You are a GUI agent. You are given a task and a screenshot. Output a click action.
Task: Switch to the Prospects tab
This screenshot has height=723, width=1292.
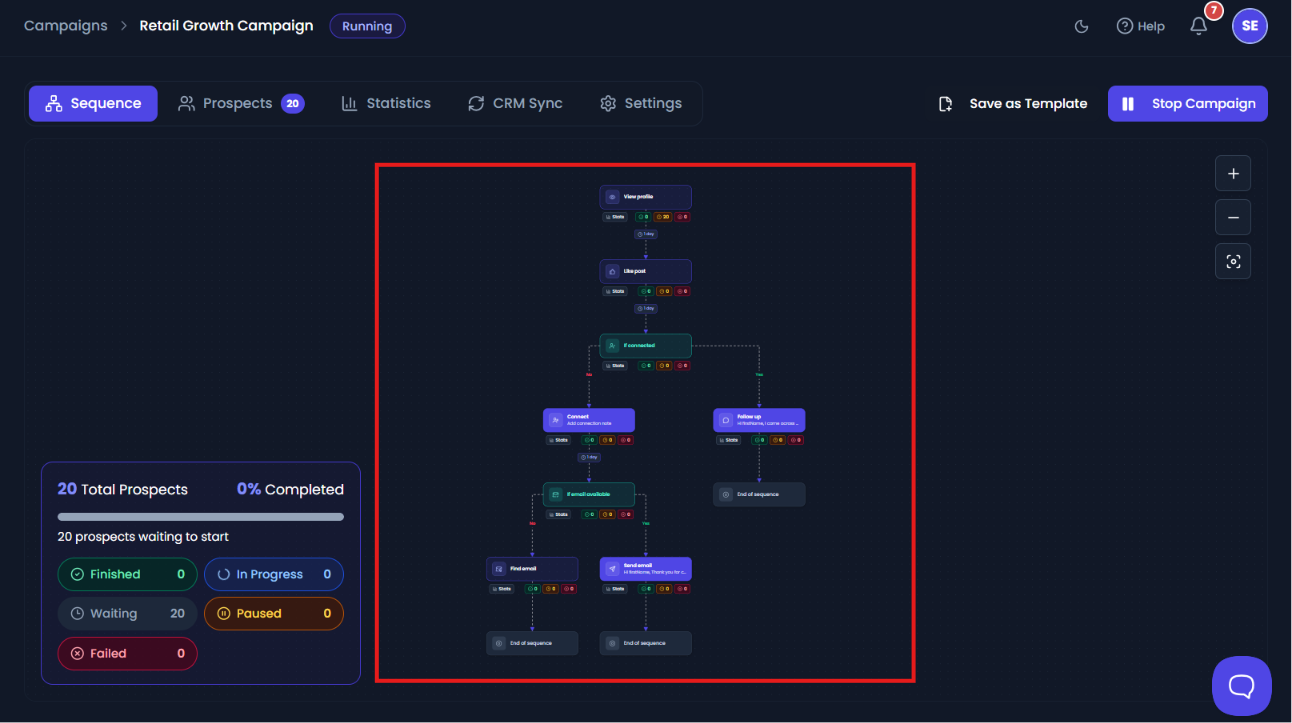pos(241,103)
